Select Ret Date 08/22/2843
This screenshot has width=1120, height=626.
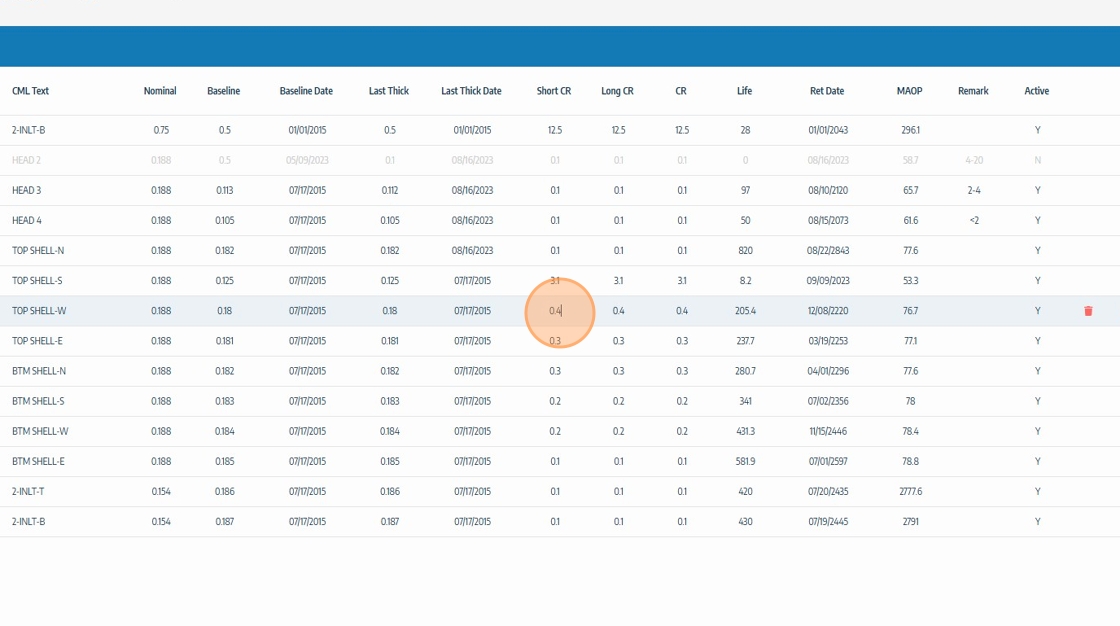[828, 250]
